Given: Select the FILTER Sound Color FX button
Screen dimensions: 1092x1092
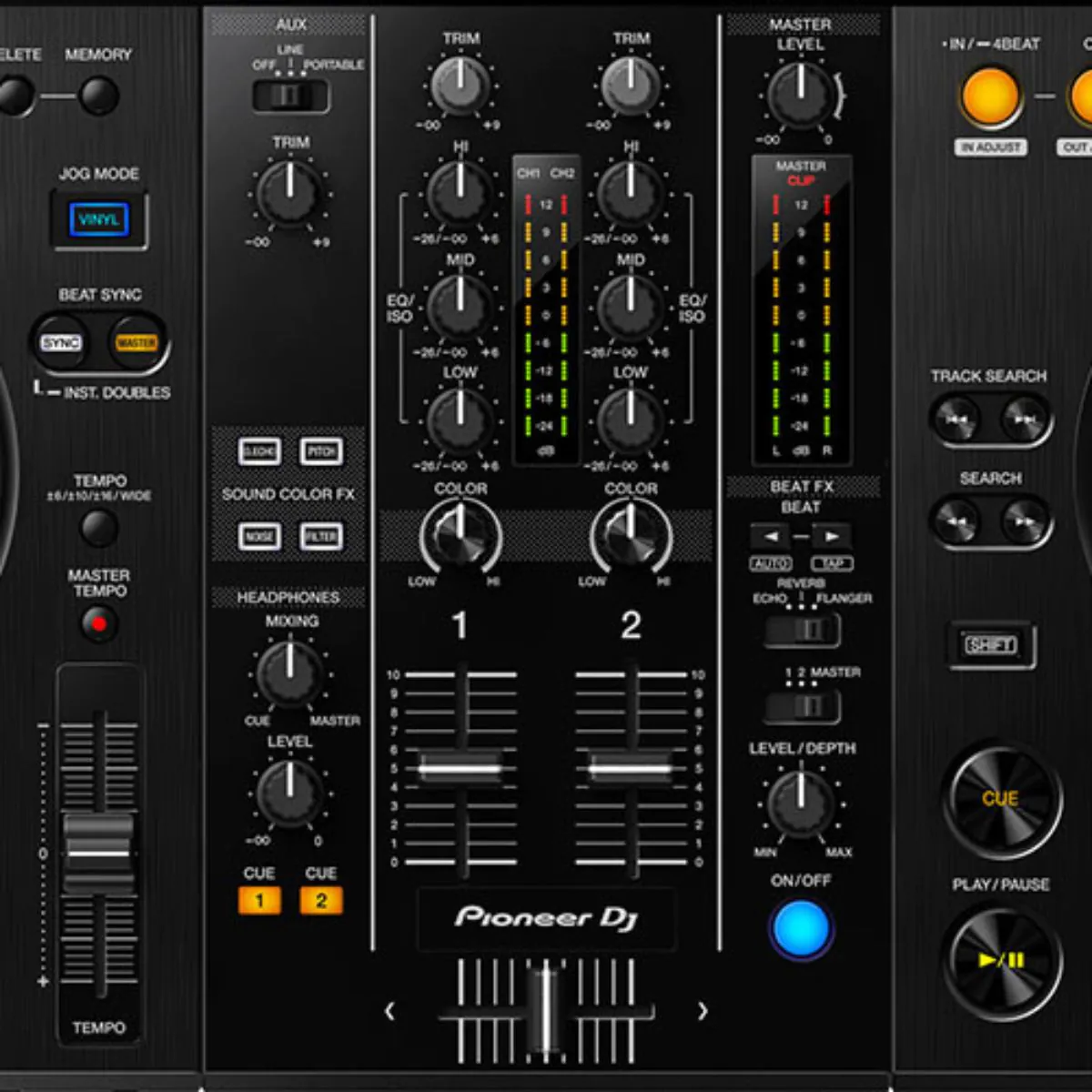Looking at the screenshot, I should (321, 536).
